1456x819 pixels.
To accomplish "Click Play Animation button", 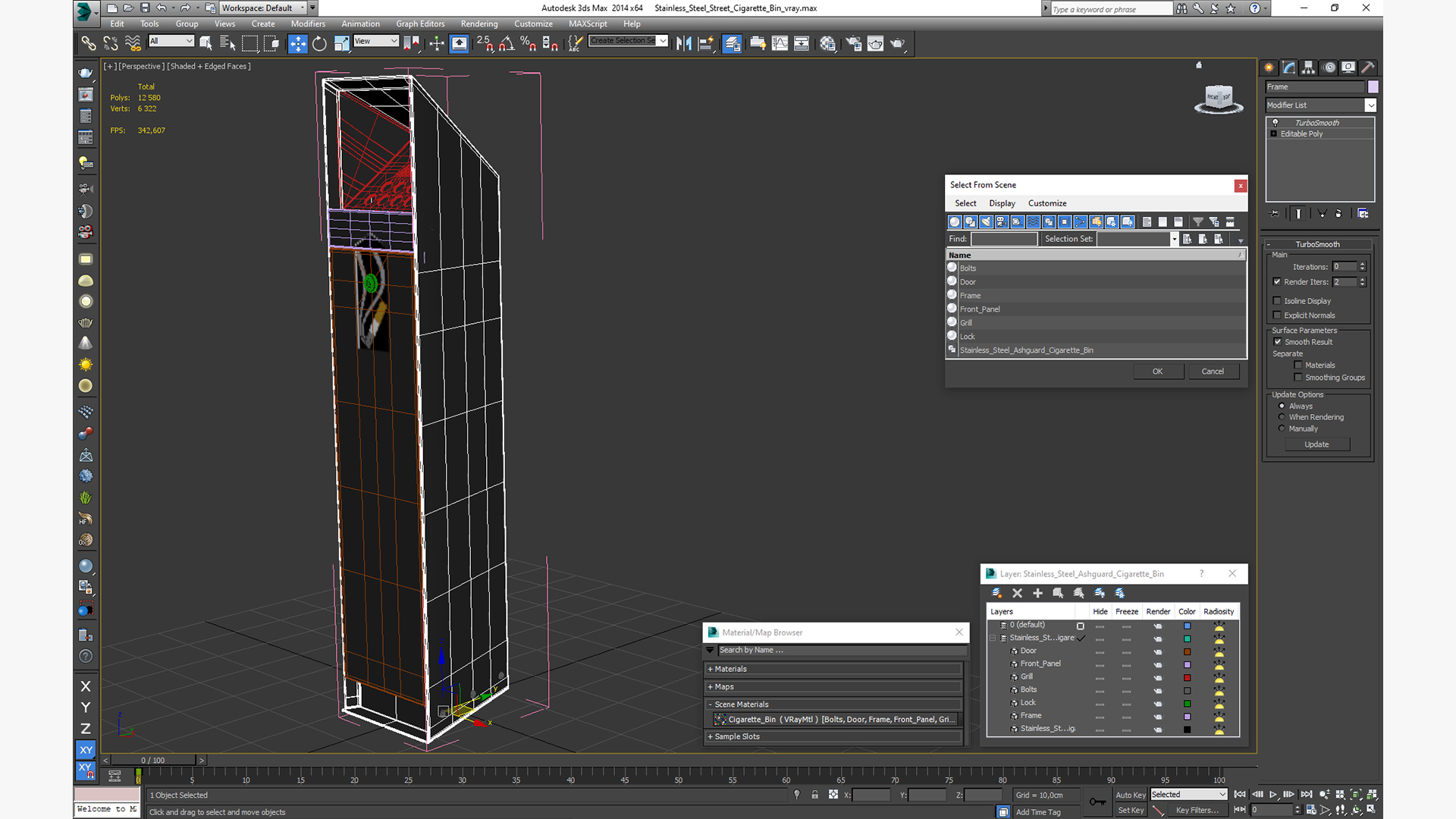I will point(1273,794).
